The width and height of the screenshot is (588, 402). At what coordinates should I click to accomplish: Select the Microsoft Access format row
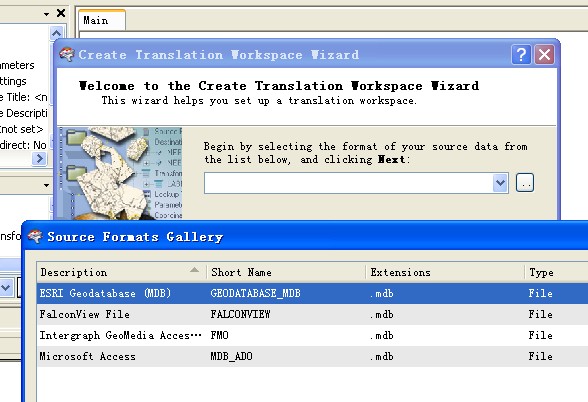point(312,356)
